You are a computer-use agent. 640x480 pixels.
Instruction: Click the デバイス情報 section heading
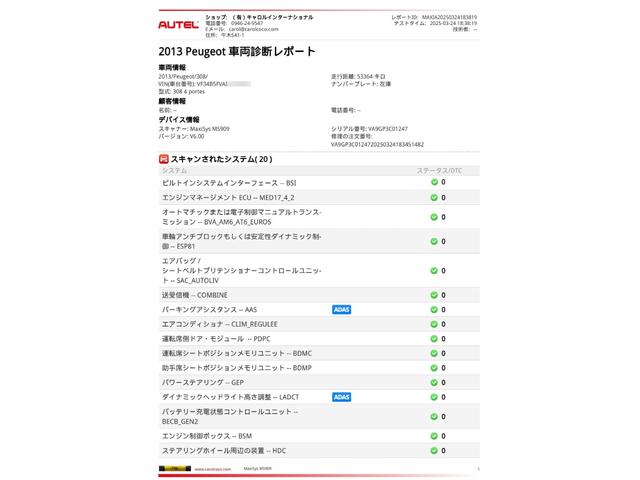coord(179,120)
